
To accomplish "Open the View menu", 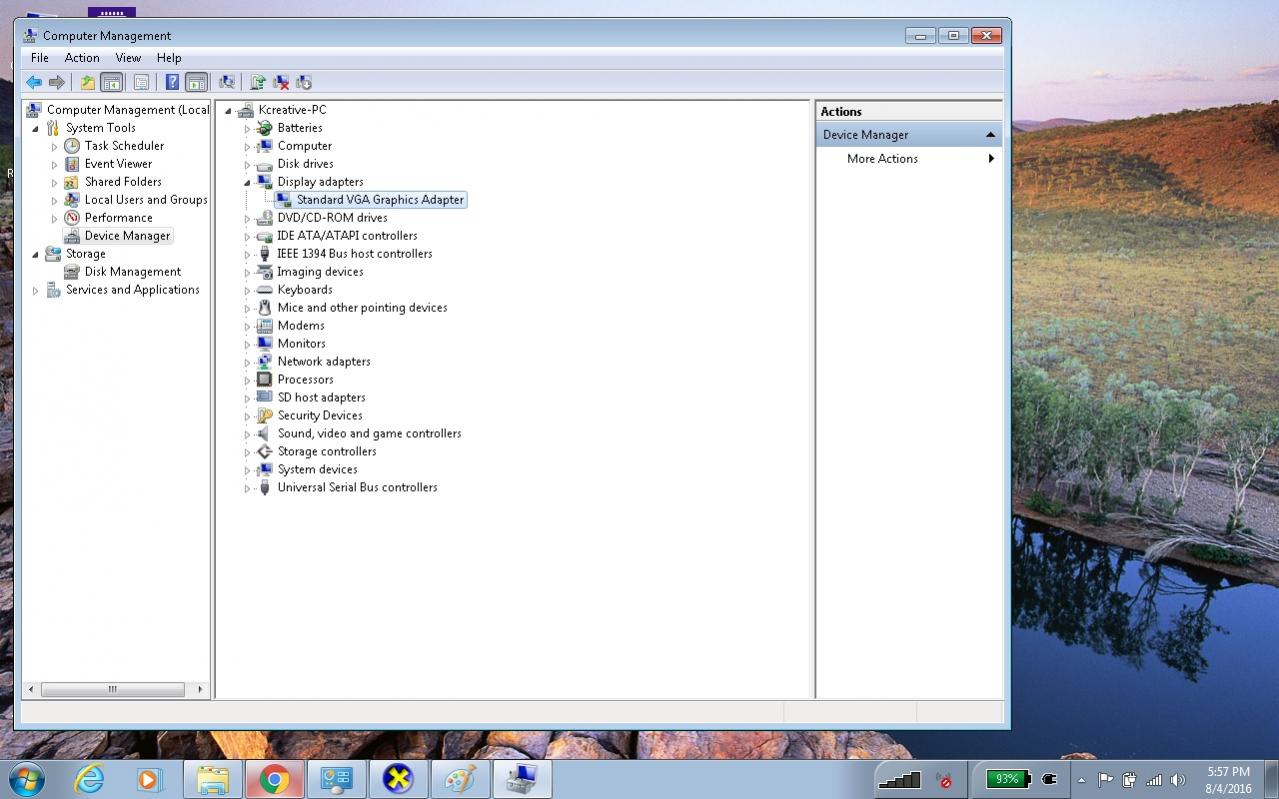I will [x=128, y=58].
